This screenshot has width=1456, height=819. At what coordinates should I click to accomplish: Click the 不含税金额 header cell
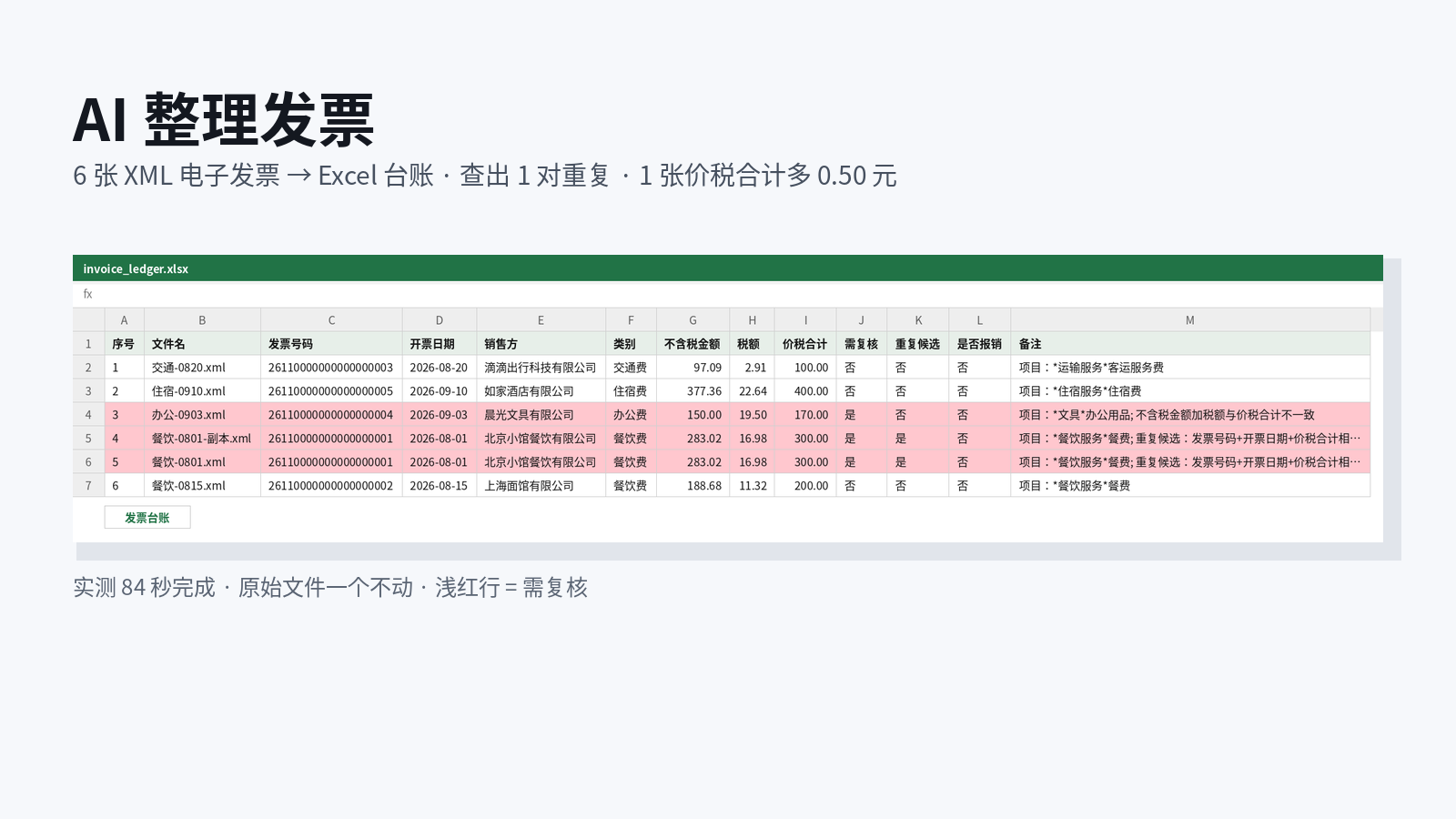click(693, 344)
